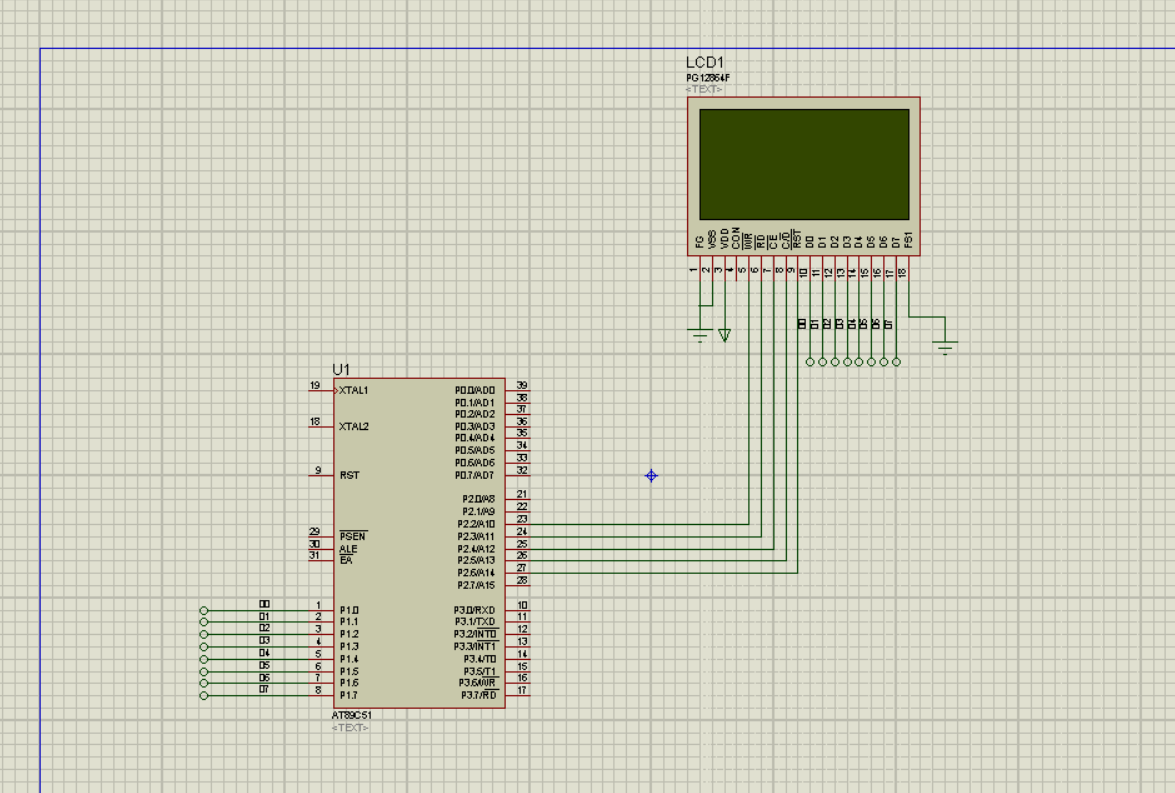
Task: Select the D3 terminal circle on P1.3 wire
Action: [204, 647]
